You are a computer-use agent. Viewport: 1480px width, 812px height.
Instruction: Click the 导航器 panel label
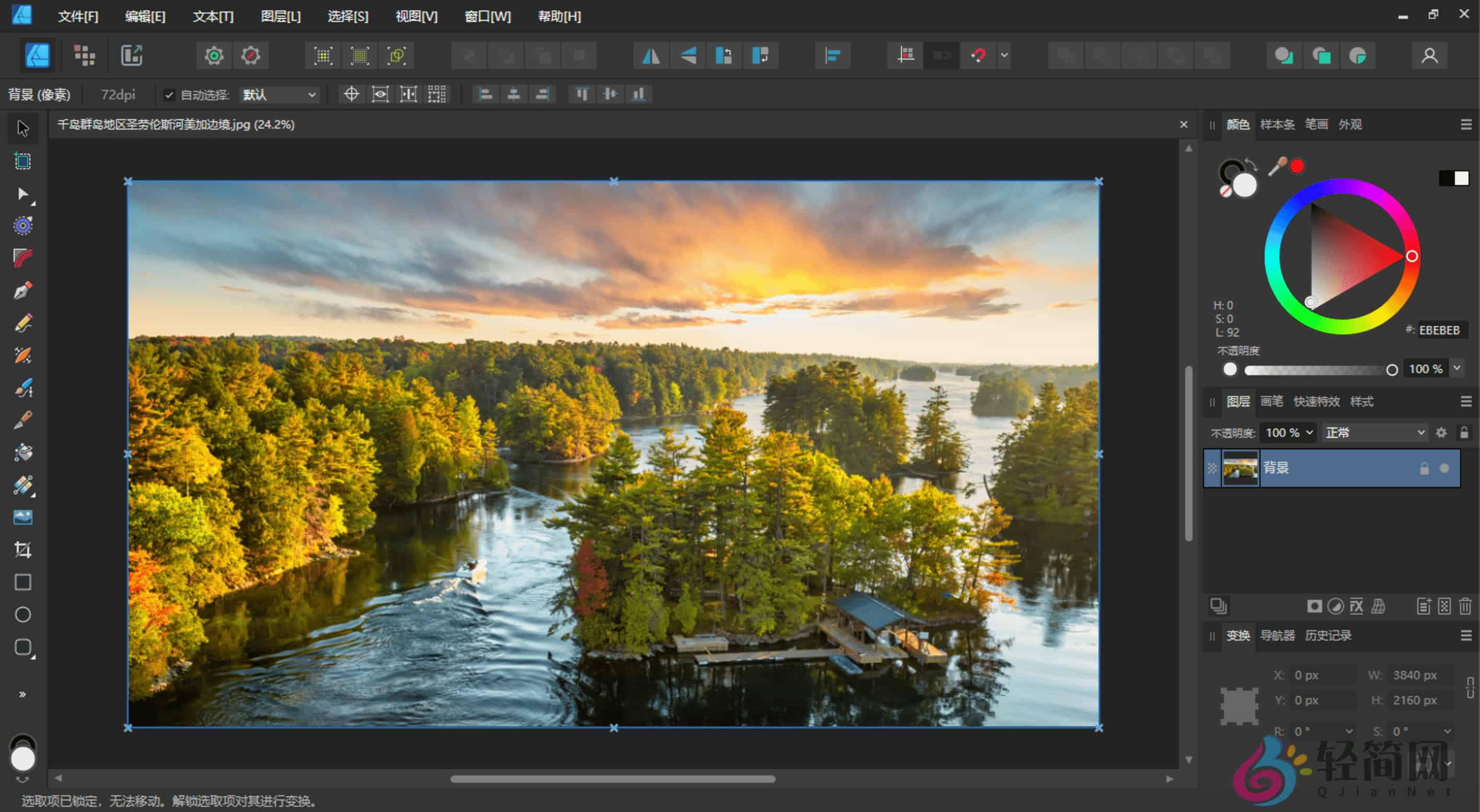tap(1277, 636)
